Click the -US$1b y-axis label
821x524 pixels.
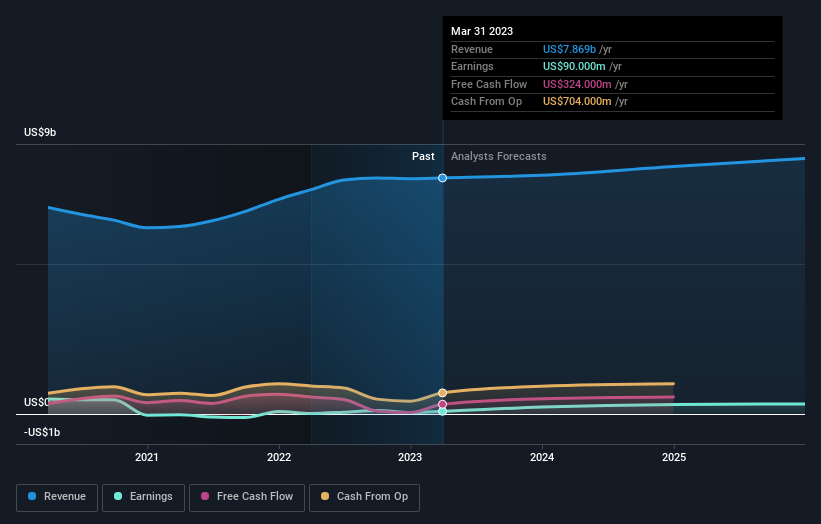click(42, 432)
